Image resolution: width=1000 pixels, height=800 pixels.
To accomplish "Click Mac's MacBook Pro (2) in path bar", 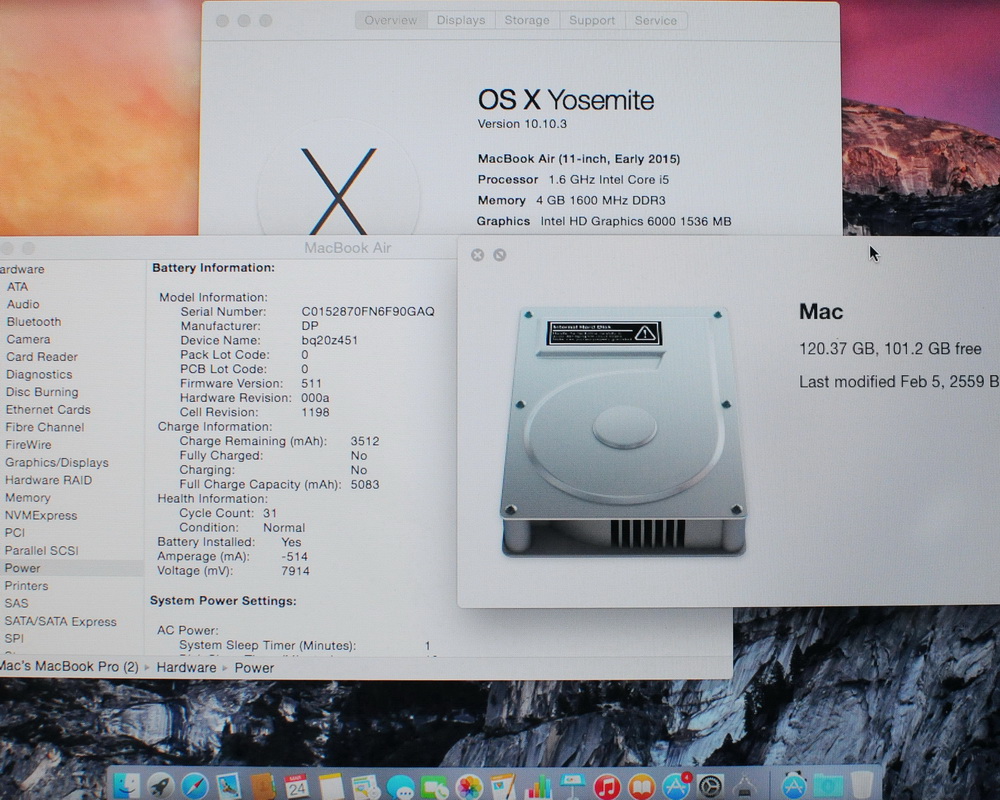I will 69,667.
